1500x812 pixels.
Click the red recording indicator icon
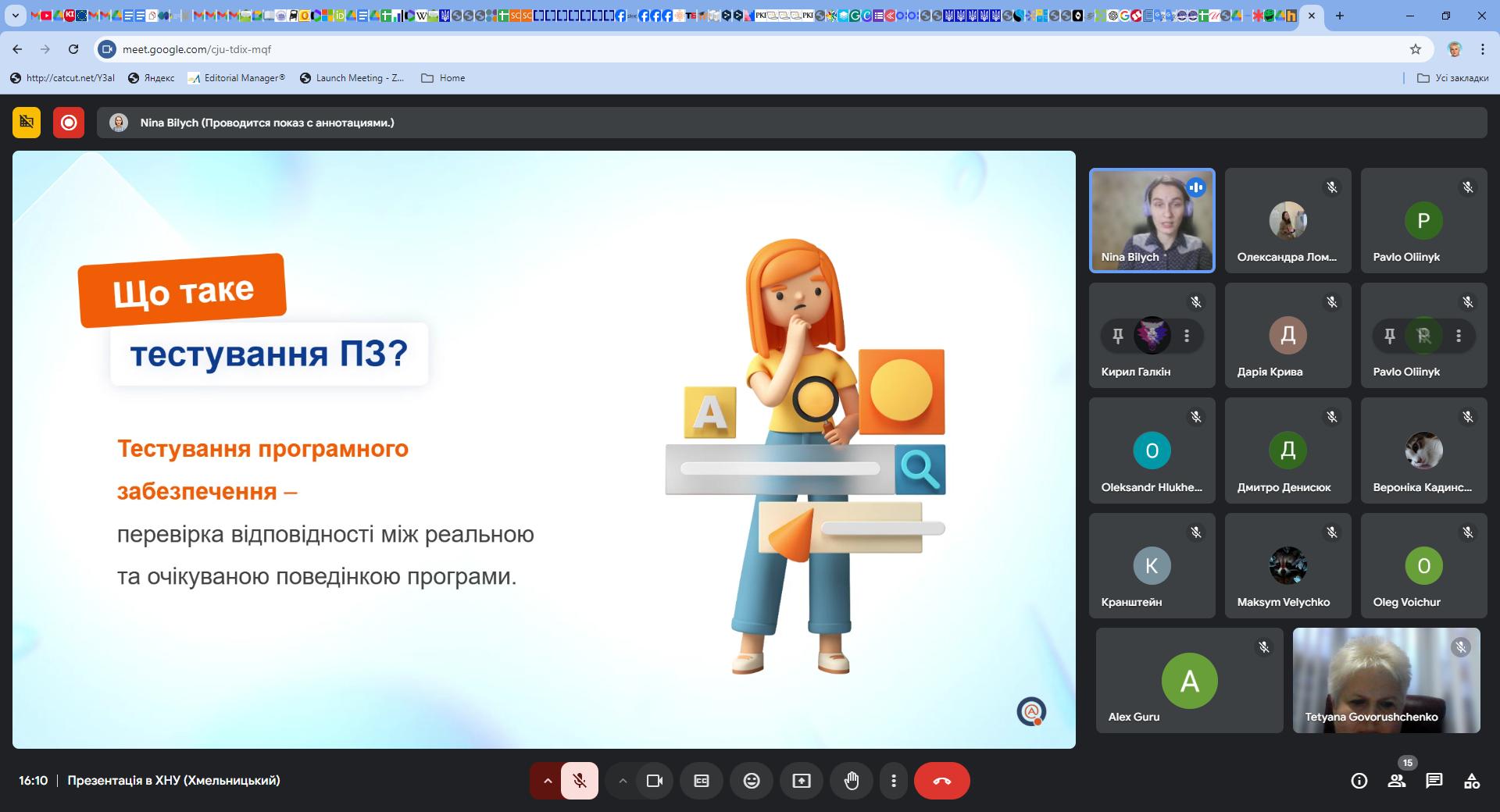pos(69,123)
